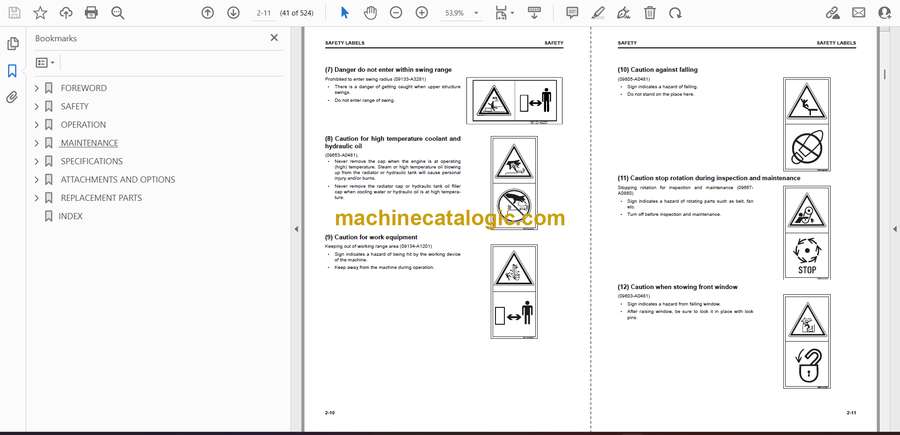Go to next page arrow
This screenshot has height=435, width=900.
click(x=233, y=13)
